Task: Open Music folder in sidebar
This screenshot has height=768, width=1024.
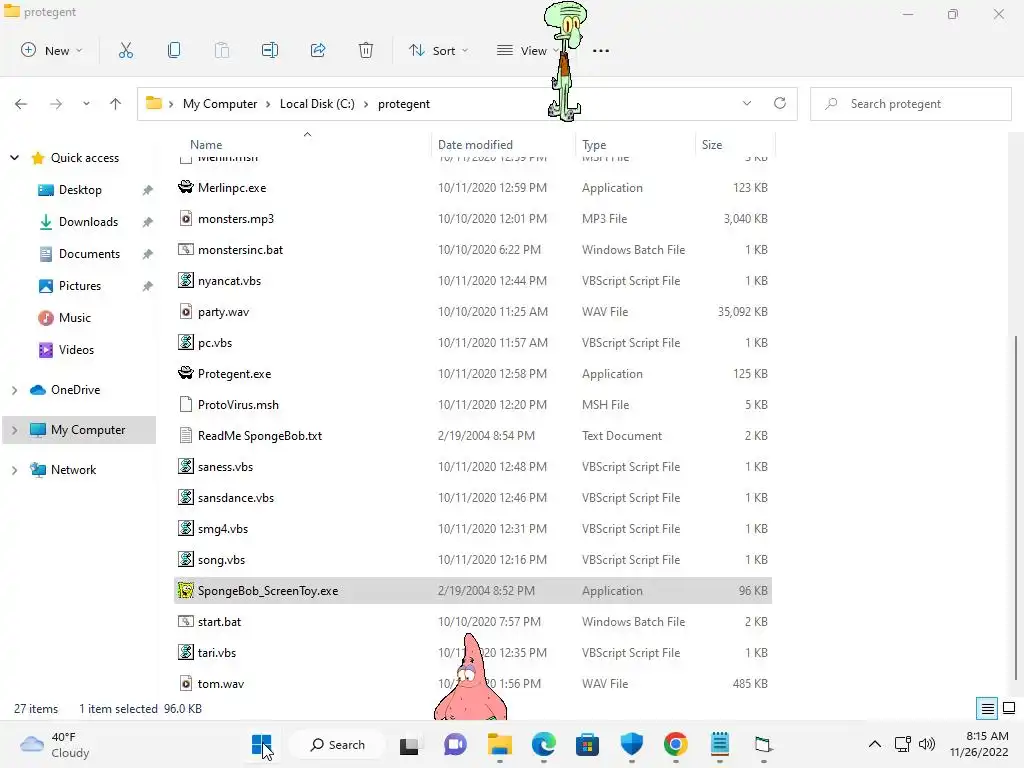Action: [x=65, y=318]
